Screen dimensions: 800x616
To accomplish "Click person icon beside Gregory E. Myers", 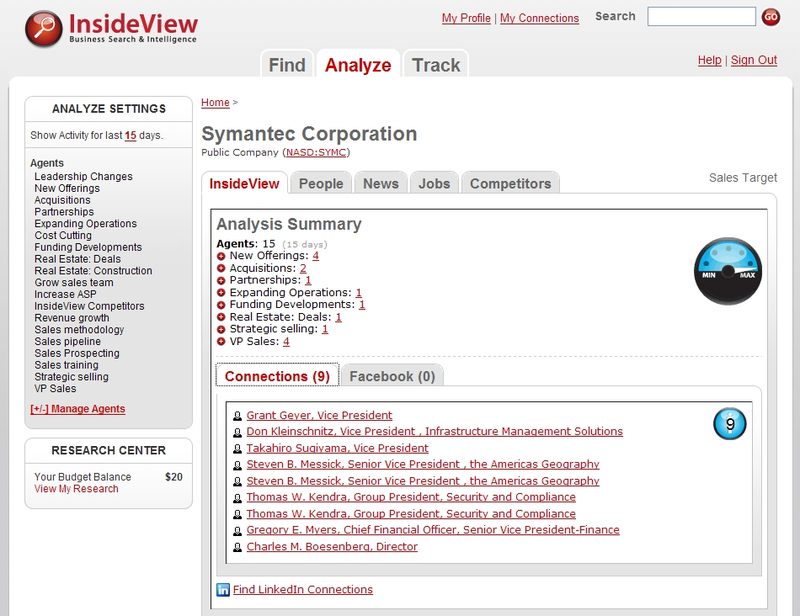I will [x=237, y=531].
